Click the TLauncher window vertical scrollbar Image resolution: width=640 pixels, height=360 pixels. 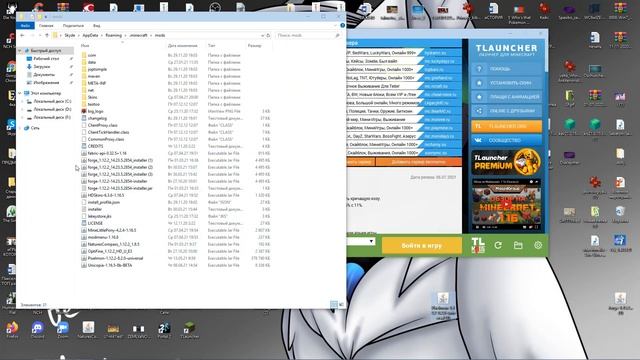pos(546,57)
